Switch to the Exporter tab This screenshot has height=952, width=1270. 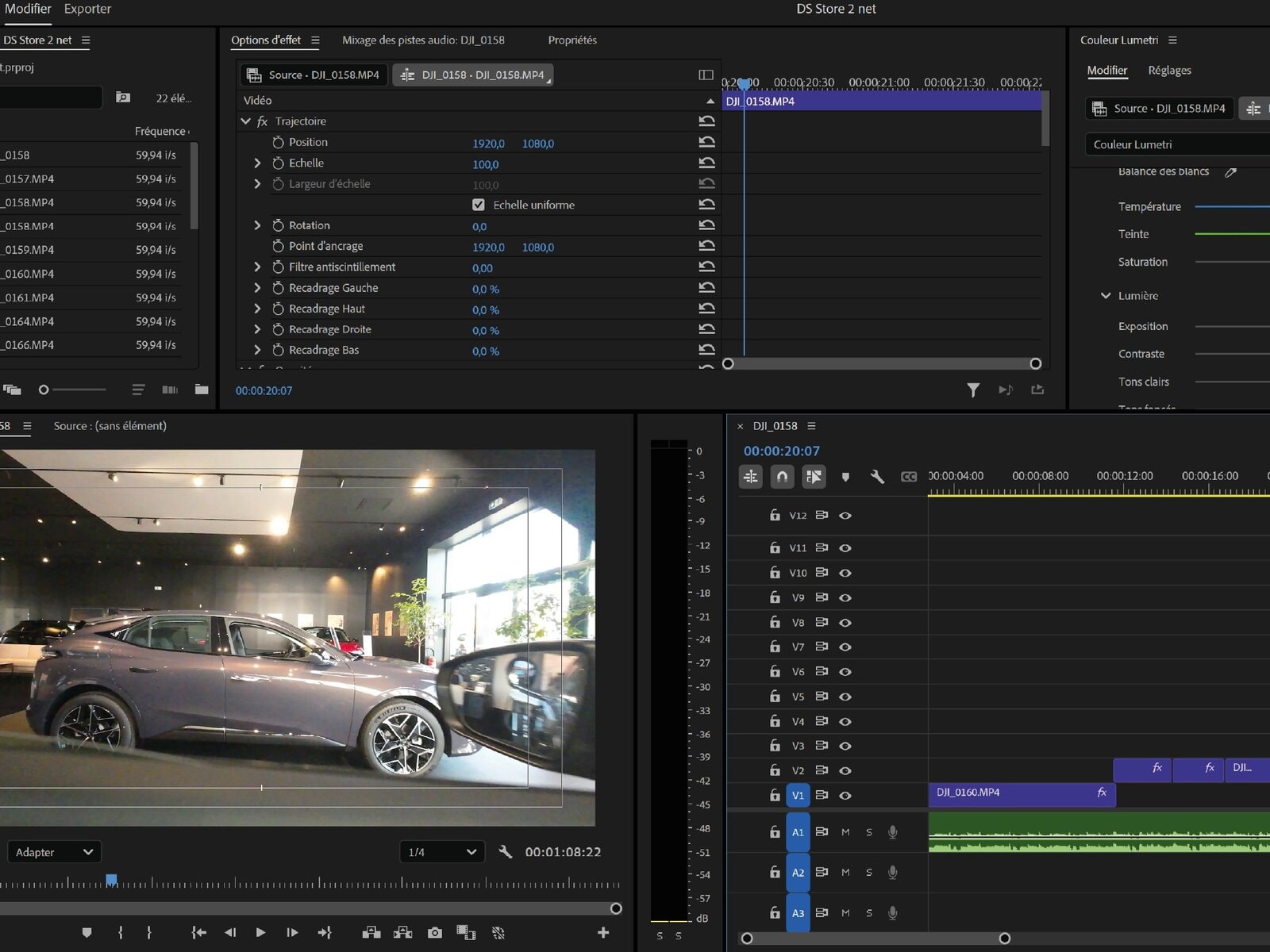[87, 9]
